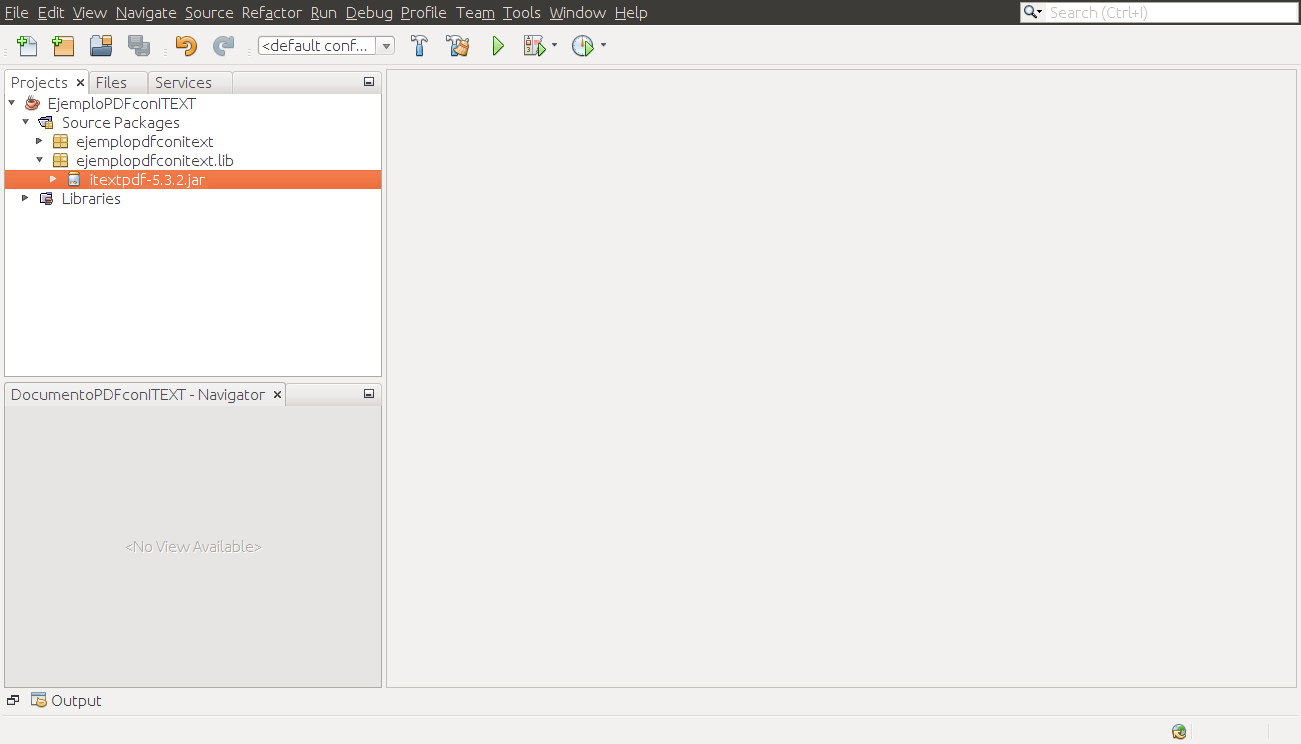Redo the last action via the Redo icon
Viewport: 1301px width, 744px height.
click(x=223, y=45)
